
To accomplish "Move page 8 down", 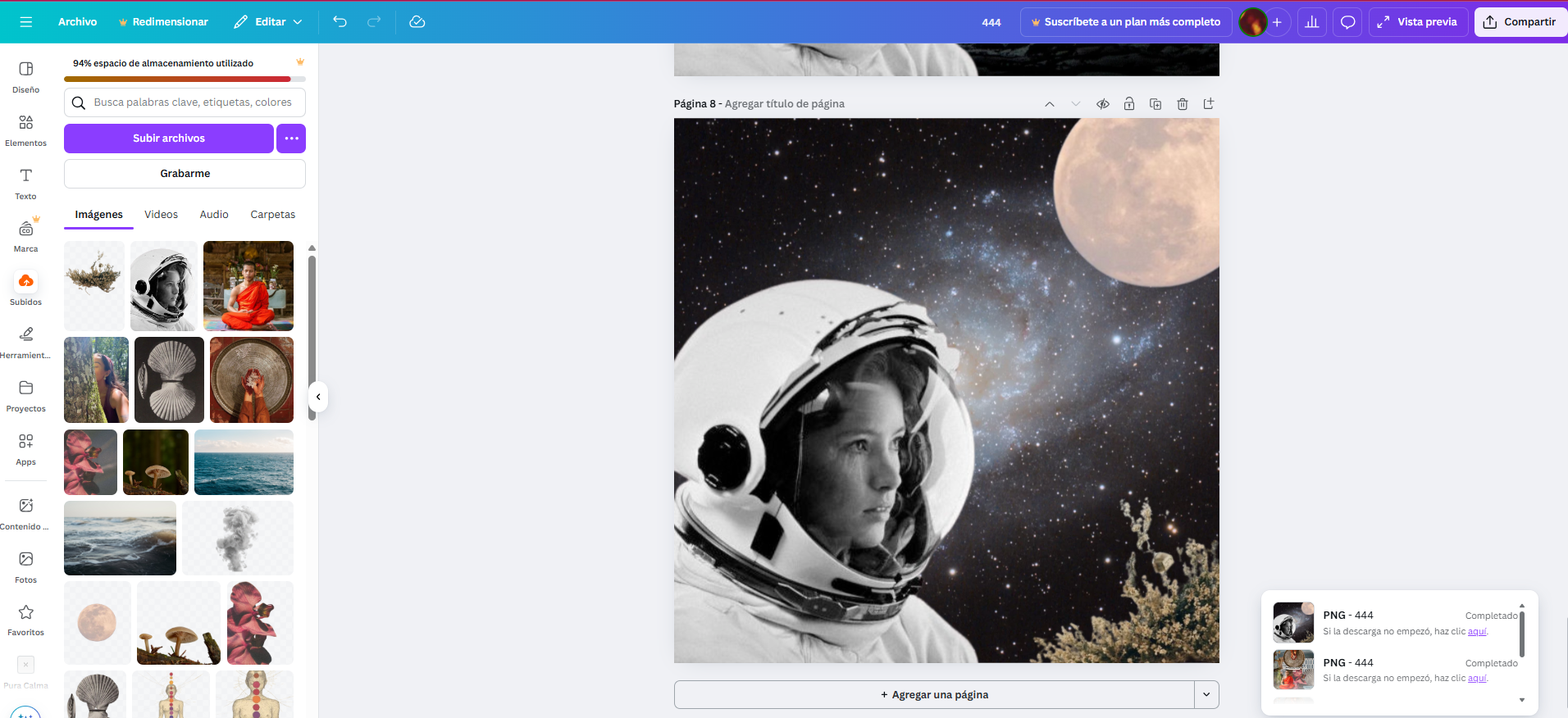I will tap(1076, 104).
